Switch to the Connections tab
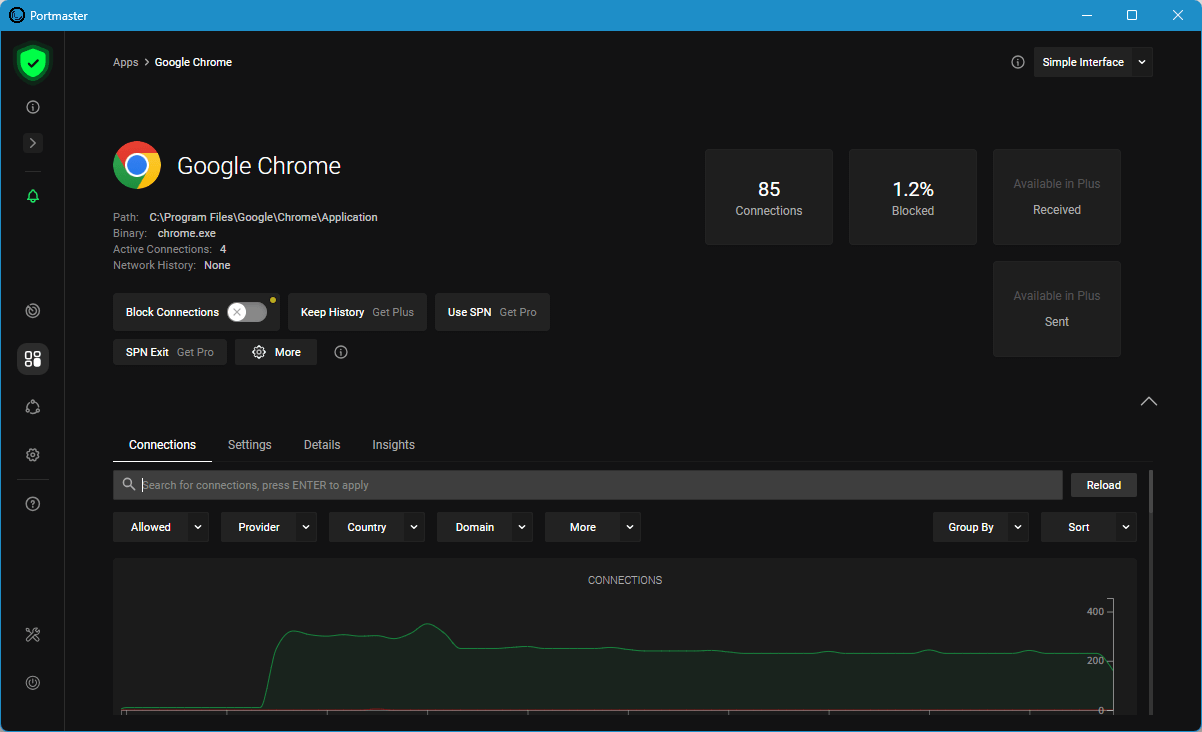This screenshot has height=732, width=1202. pyautogui.click(x=162, y=445)
